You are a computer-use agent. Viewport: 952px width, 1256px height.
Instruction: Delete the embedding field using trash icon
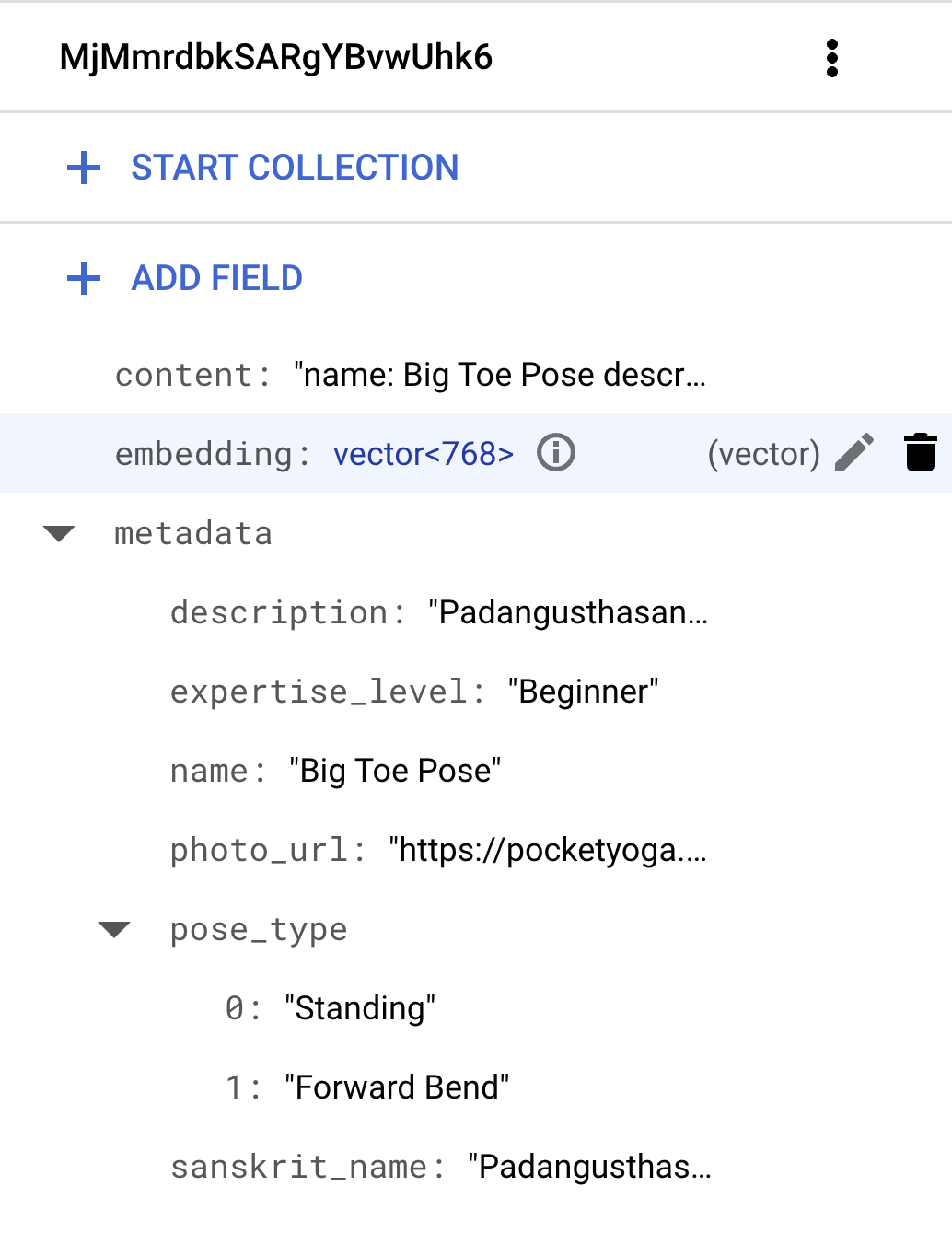pyautogui.click(x=920, y=453)
